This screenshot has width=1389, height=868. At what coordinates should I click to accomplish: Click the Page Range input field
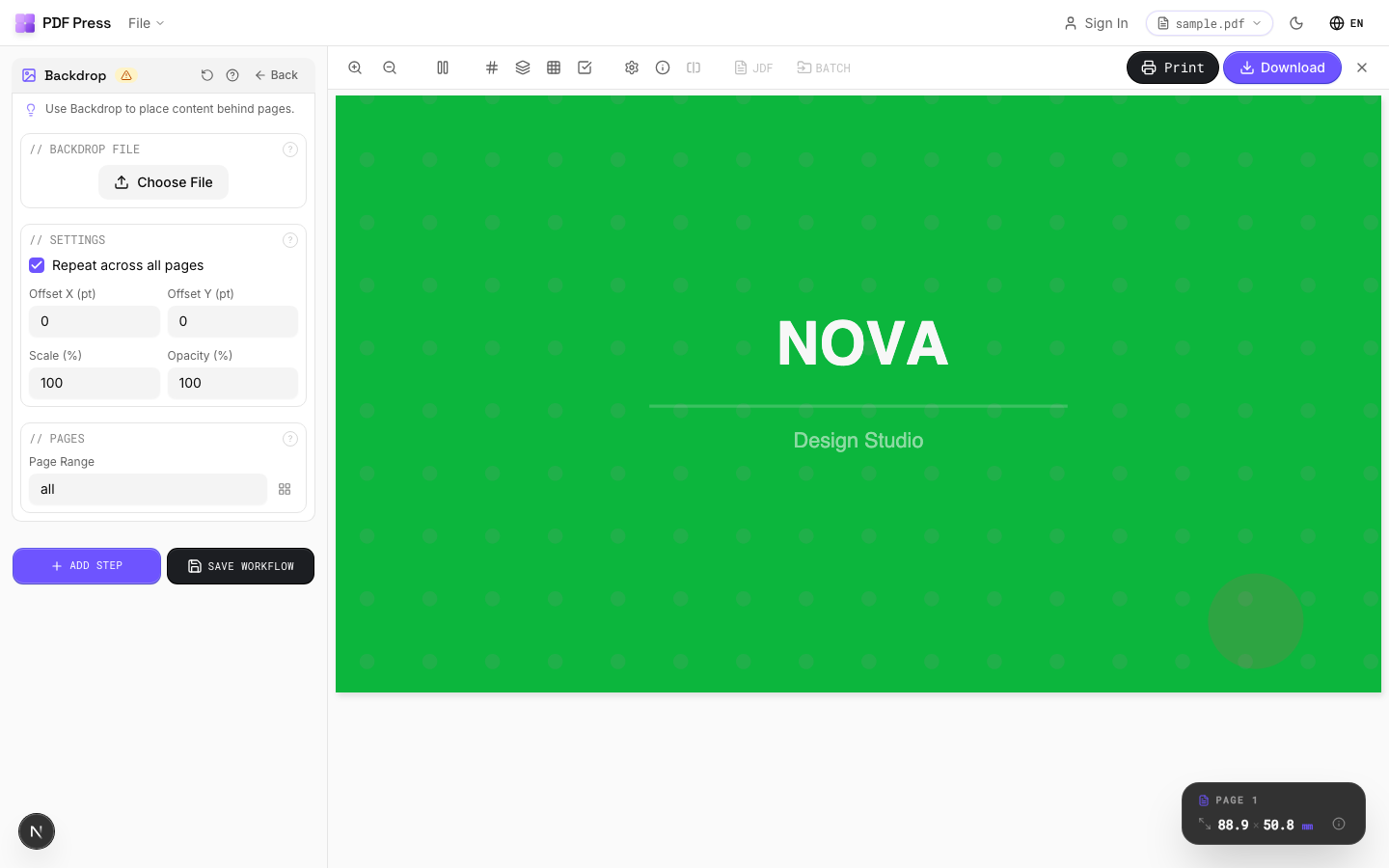(x=148, y=489)
